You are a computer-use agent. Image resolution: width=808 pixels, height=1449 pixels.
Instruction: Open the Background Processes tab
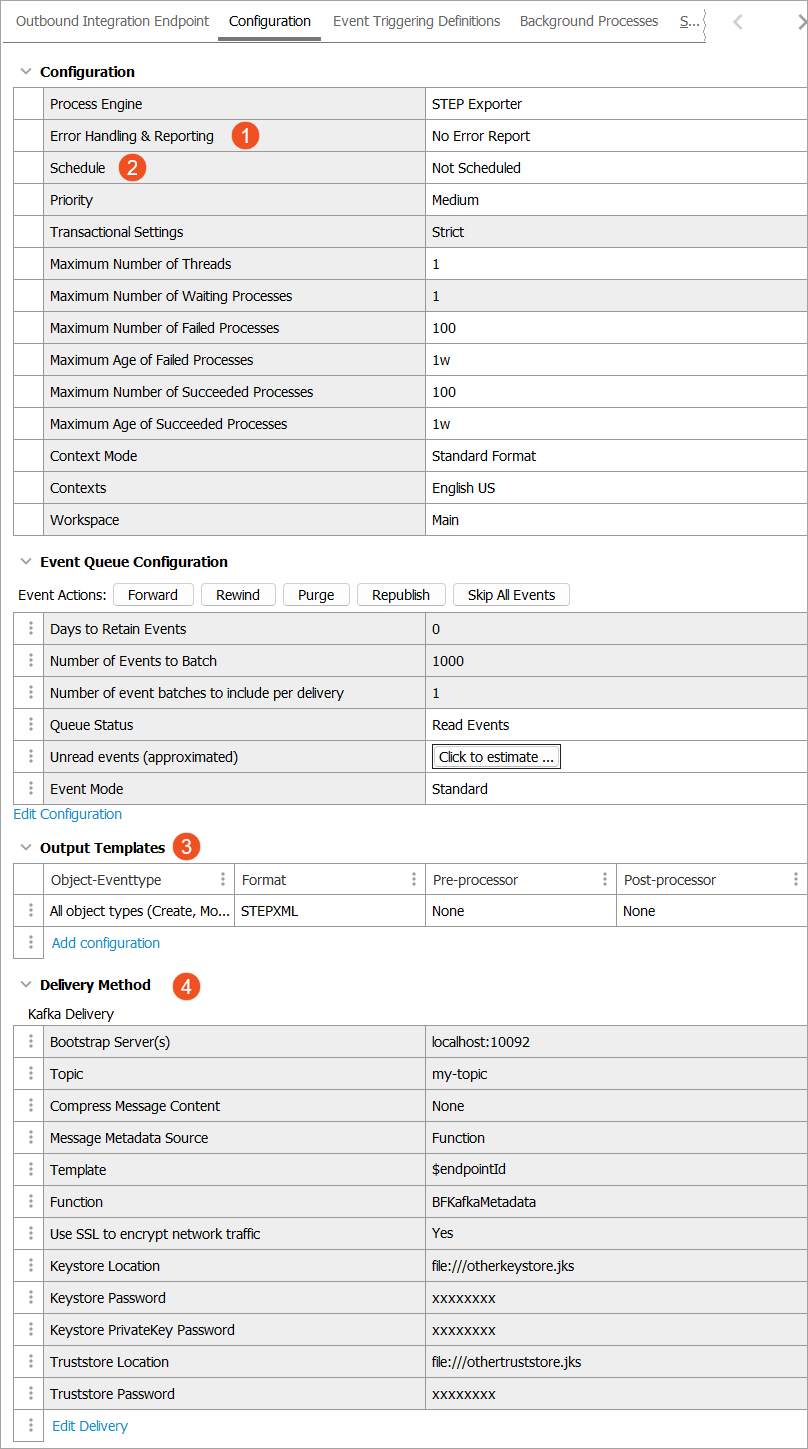click(589, 21)
